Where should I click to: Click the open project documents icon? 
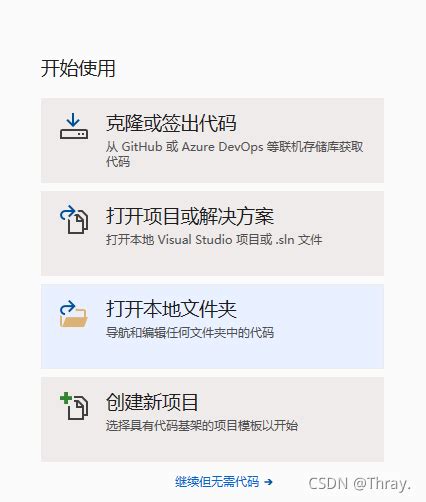click(x=74, y=219)
